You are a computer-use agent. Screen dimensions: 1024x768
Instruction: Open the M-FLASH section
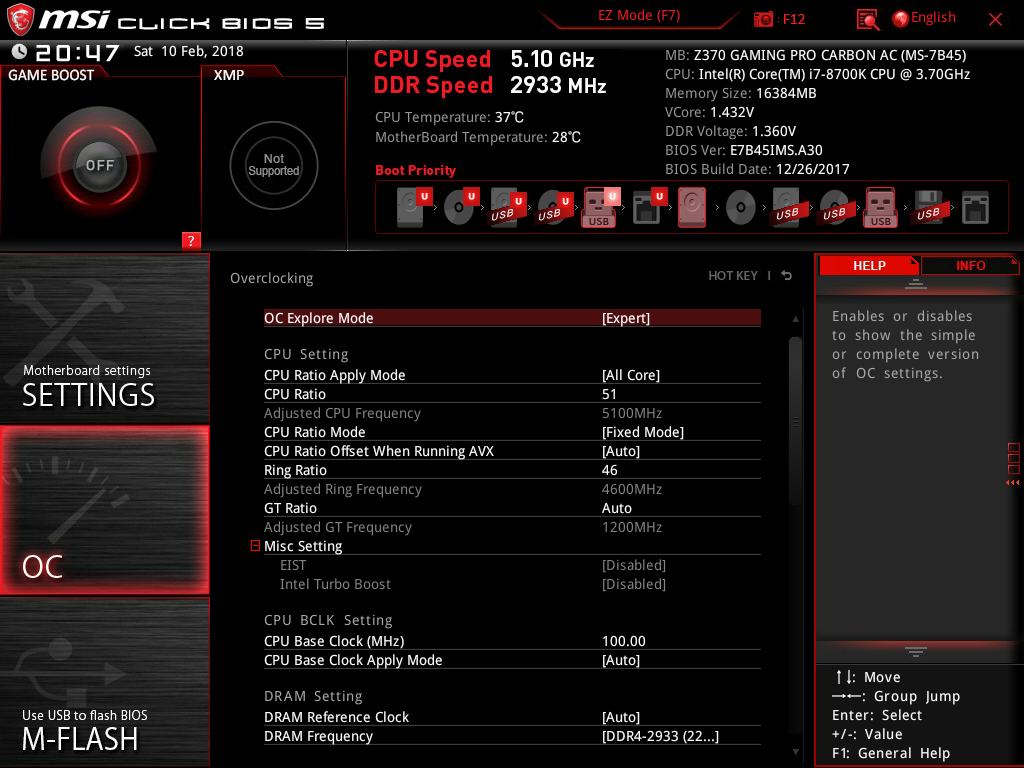click(x=104, y=682)
